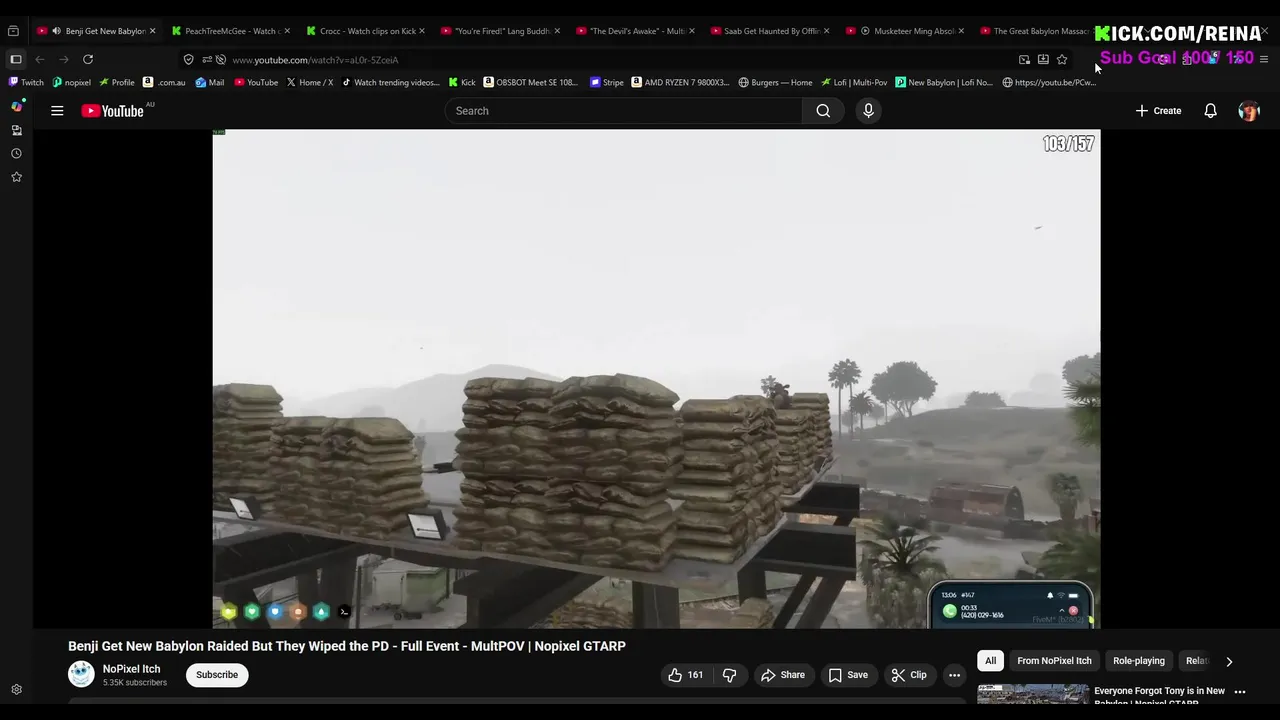Open Stripe bookmark
1280x720 pixels.
(x=607, y=82)
